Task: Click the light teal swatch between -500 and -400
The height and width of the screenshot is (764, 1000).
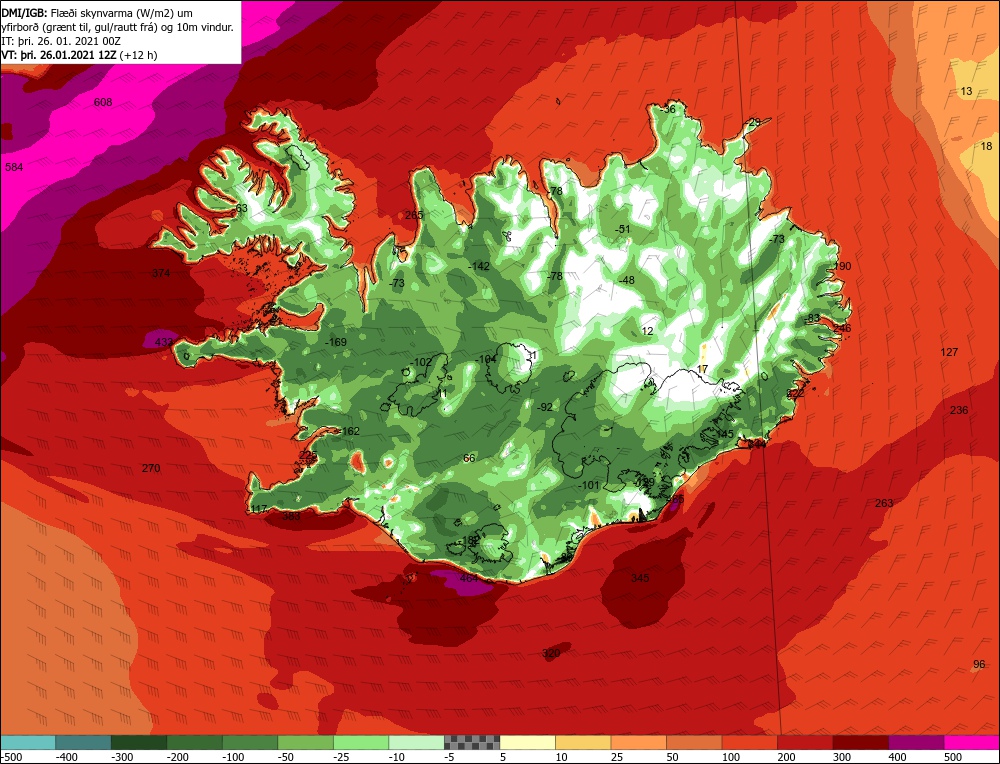Action: [29, 742]
